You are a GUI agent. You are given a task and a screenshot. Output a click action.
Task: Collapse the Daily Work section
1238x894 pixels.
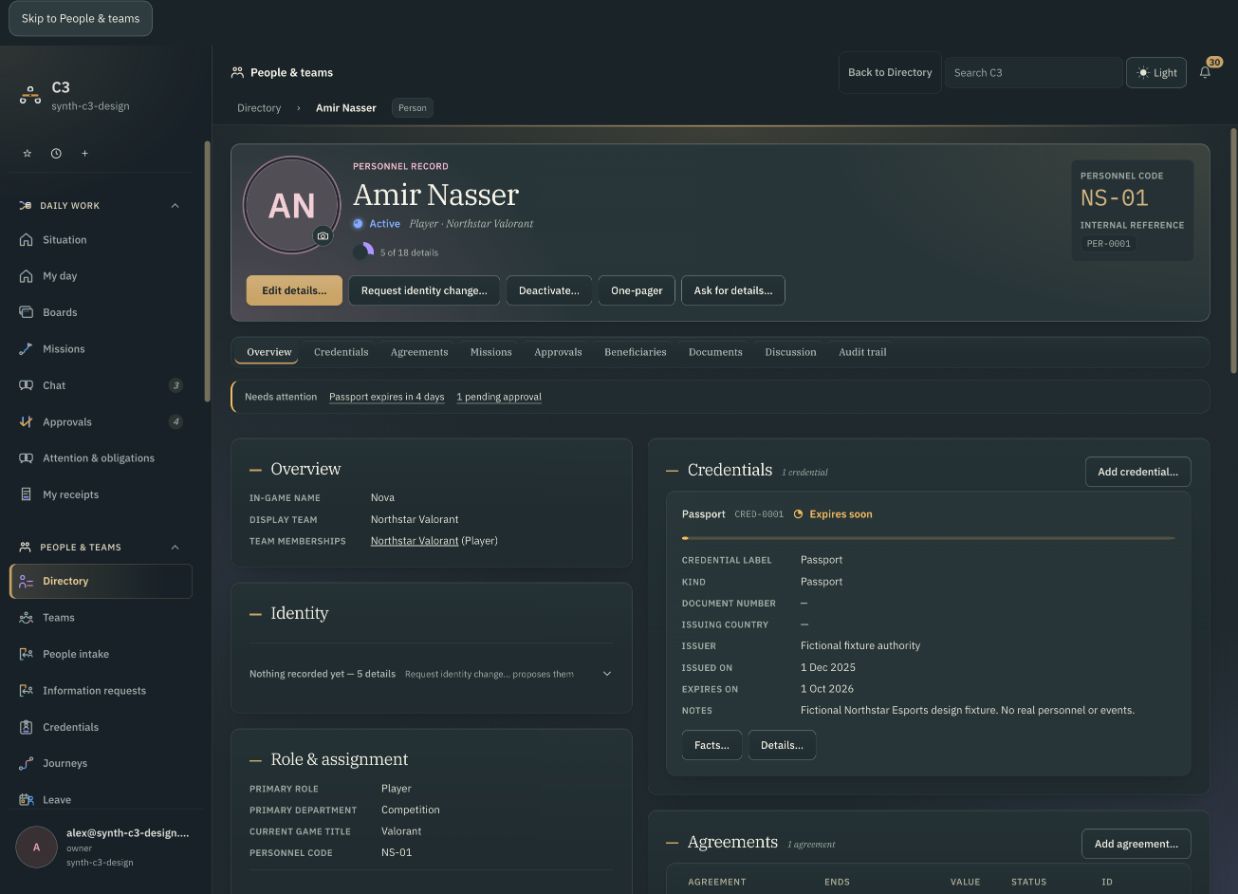pos(175,206)
